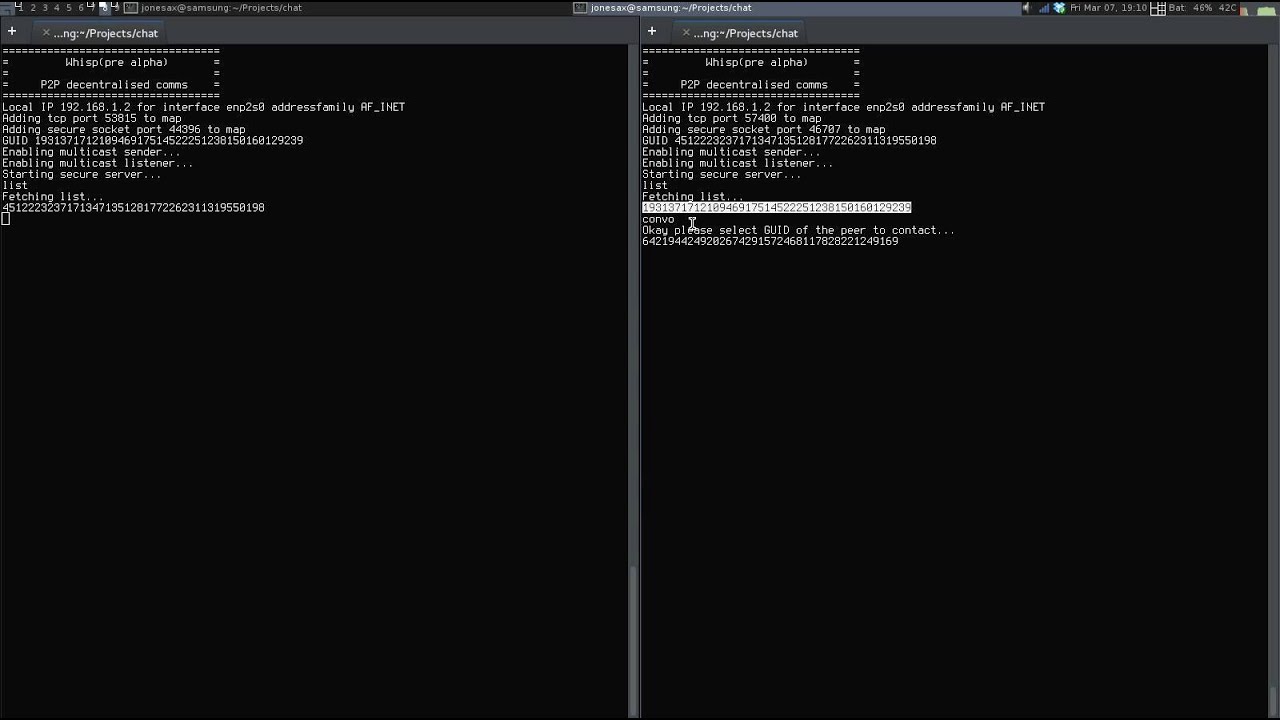Click 'Local IP 192.168.1.2' line in left terminal
This screenshot has height=720, width=1280.
[203, 107]
